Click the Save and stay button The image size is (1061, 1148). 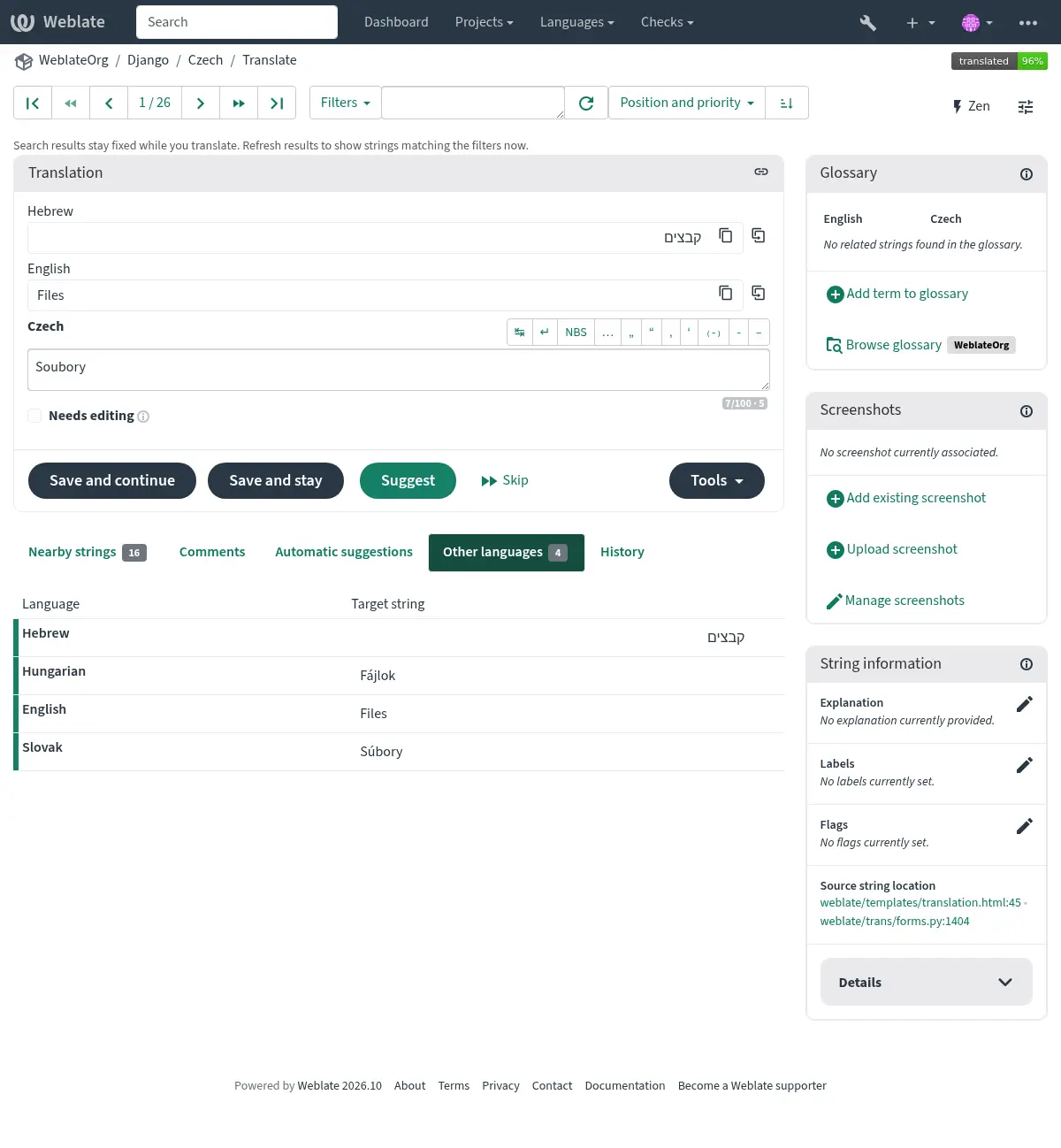click(276, 480)
